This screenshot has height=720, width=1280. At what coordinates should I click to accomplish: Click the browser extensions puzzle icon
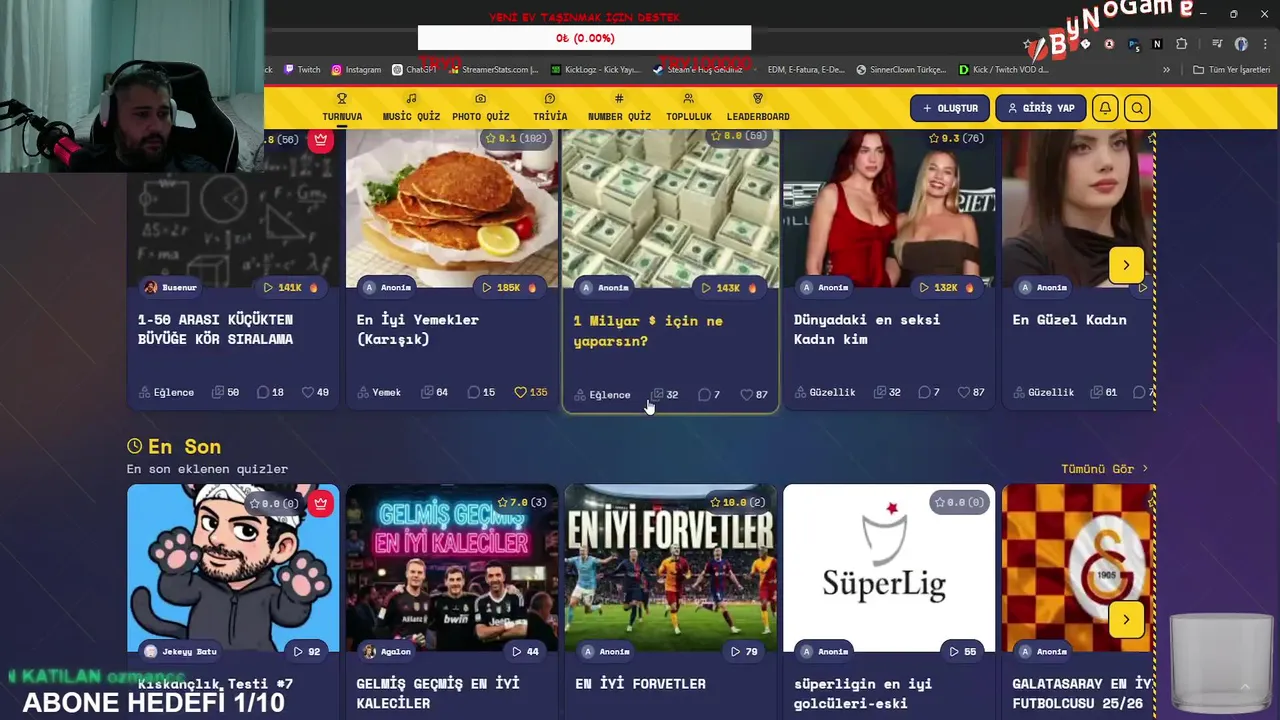(x=1182, y=44)
